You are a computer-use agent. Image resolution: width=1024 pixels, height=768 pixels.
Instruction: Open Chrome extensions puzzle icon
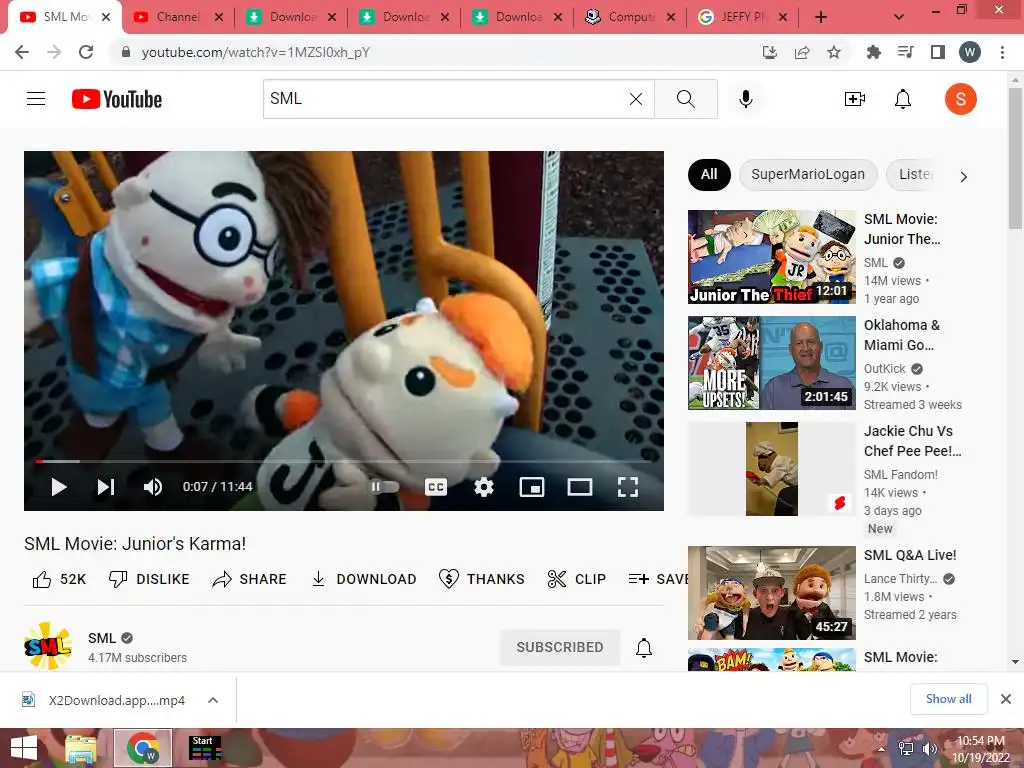(x=873, y=52)
